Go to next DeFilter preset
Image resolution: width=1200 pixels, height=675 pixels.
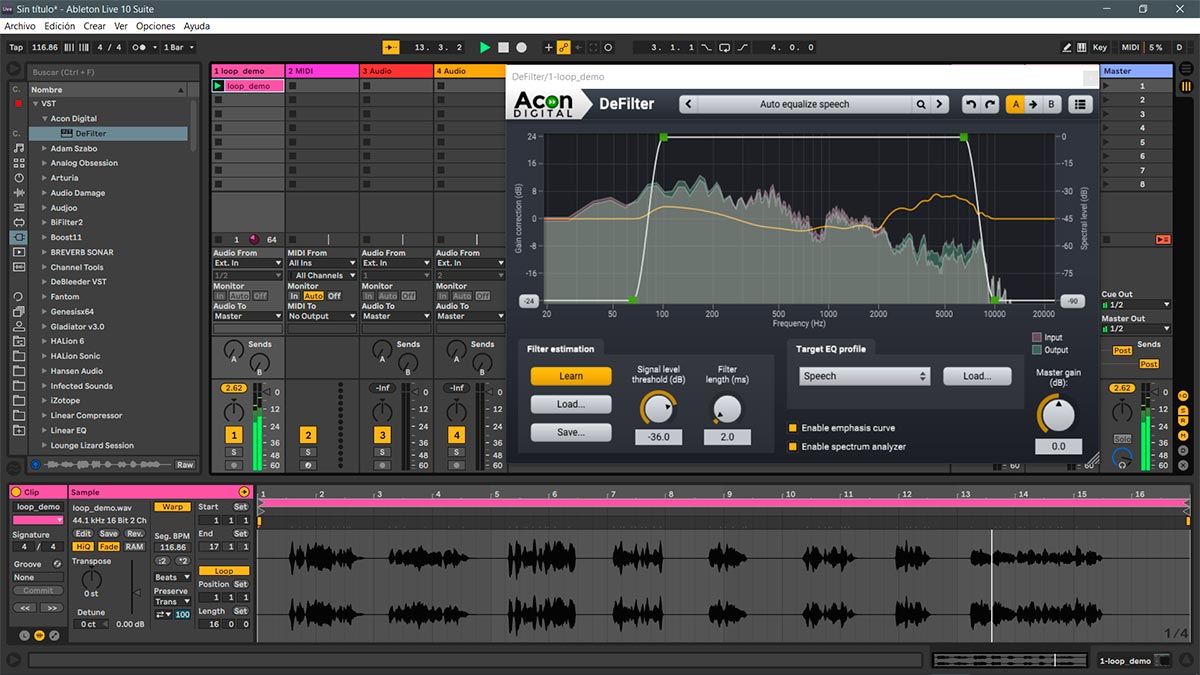tap(940, 104)
